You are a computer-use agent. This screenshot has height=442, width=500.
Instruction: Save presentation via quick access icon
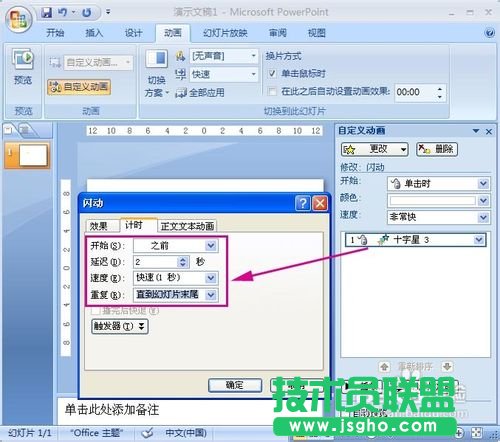click(46, 13)
